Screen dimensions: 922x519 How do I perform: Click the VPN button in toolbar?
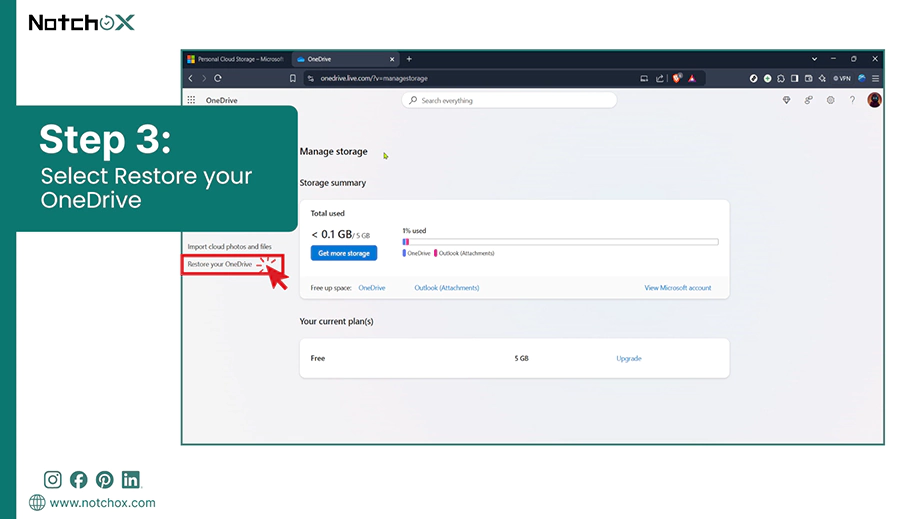(x=842, y=78)
